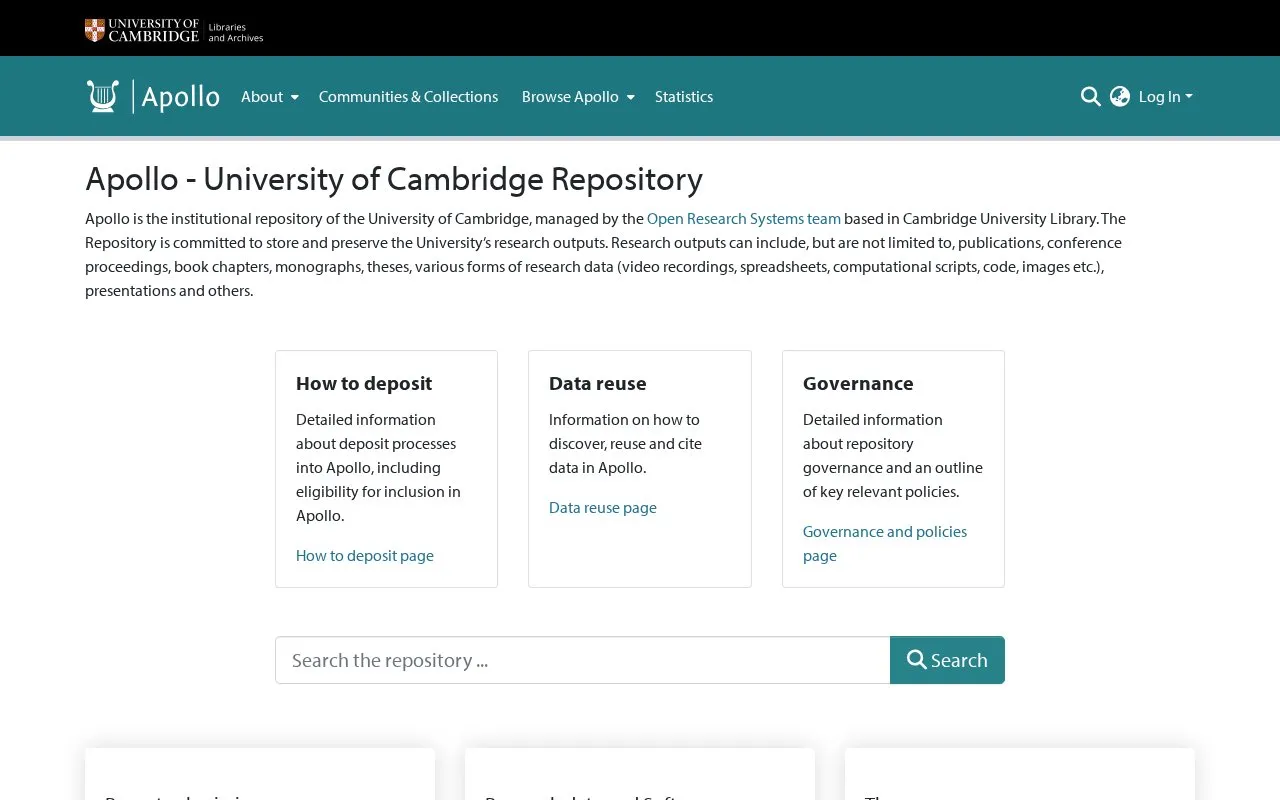Image resolution: width=1280 pixels, height=800 pixels.
Task: Go to Communities & Collections
Action: [x=408, y=97]
